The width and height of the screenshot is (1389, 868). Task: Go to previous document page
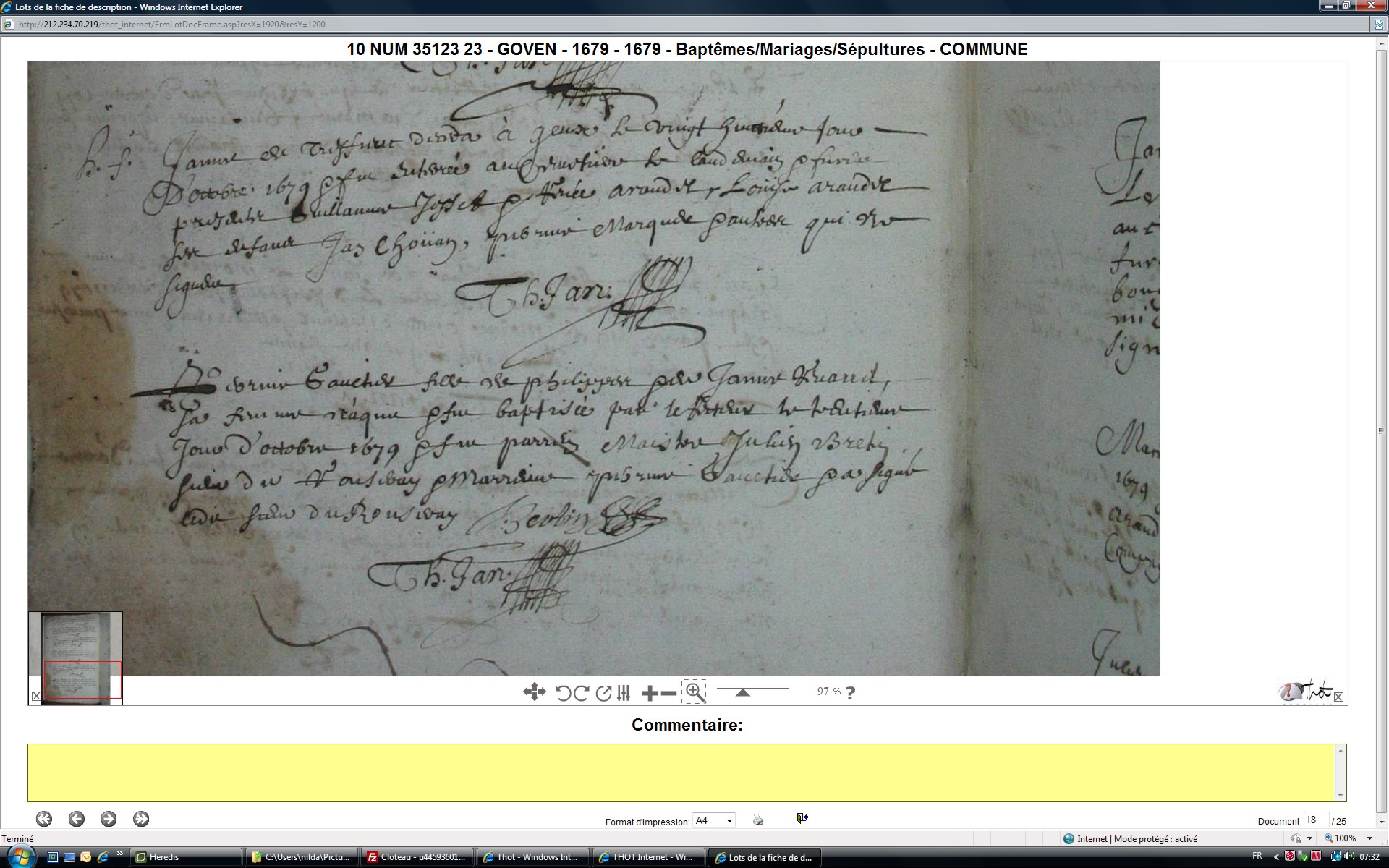pyautogui.click(x=77, y=819)
